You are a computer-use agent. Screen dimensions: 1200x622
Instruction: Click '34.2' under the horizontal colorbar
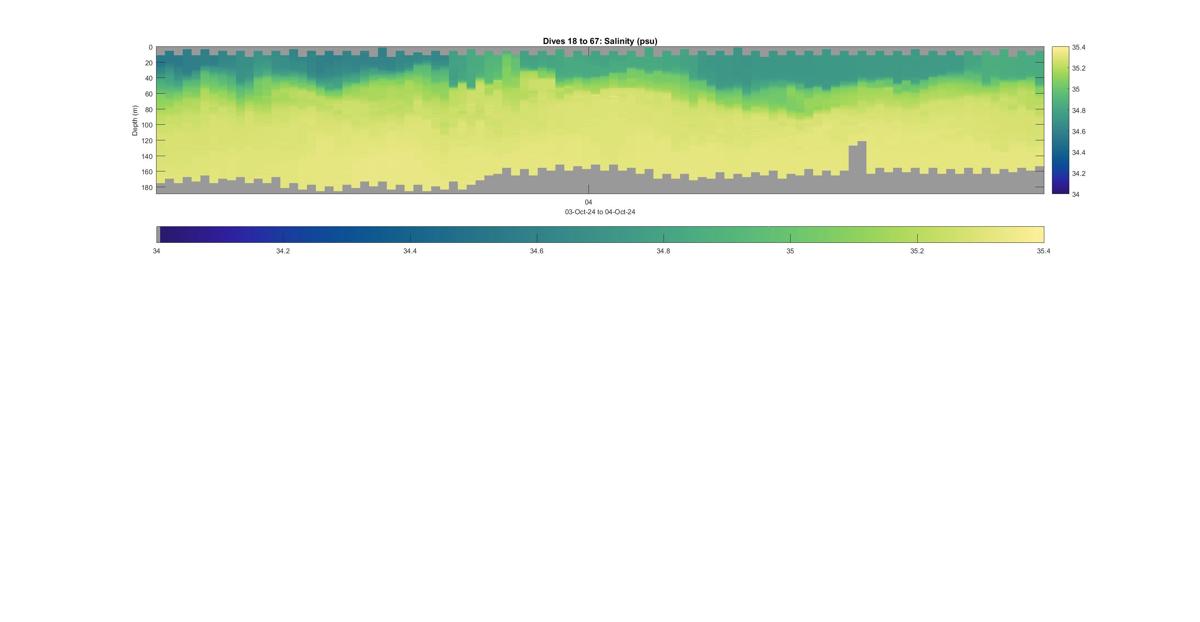pyautogui.click(x=283, y=251)
